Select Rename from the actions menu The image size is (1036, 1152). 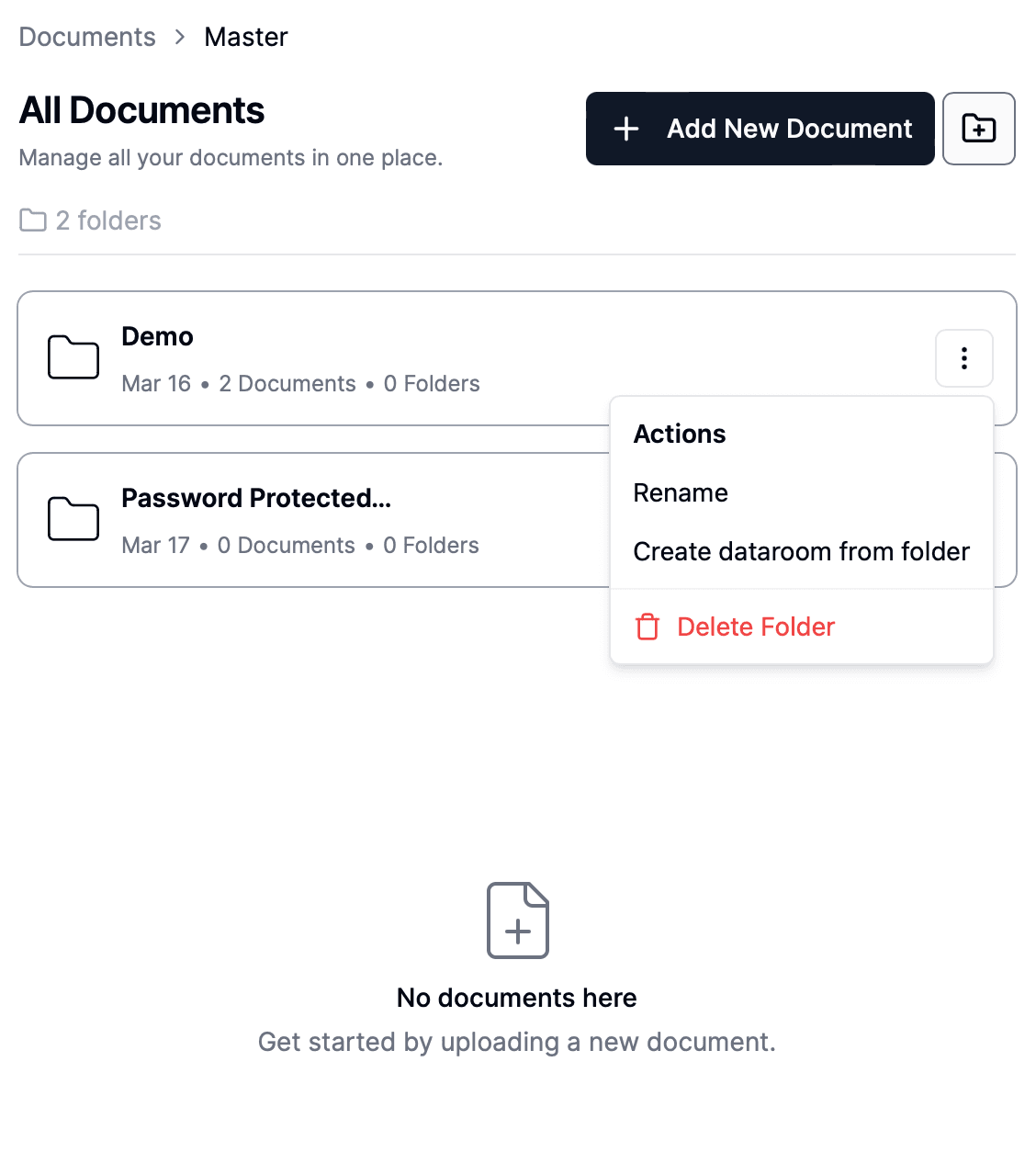pyautogui.click(x=680, y=492)
